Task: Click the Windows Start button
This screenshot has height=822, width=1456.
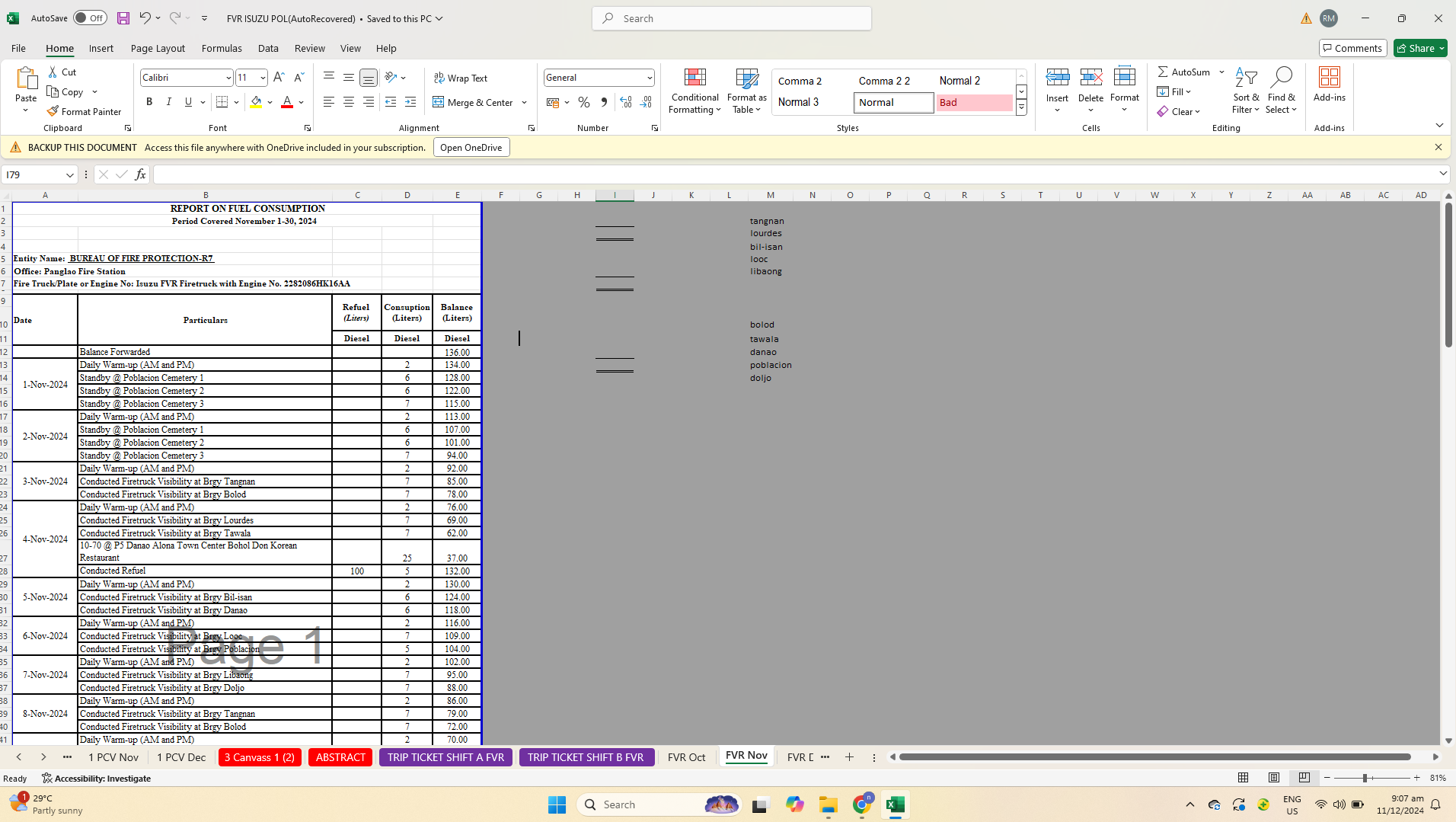Action: [x=557, y=804]
